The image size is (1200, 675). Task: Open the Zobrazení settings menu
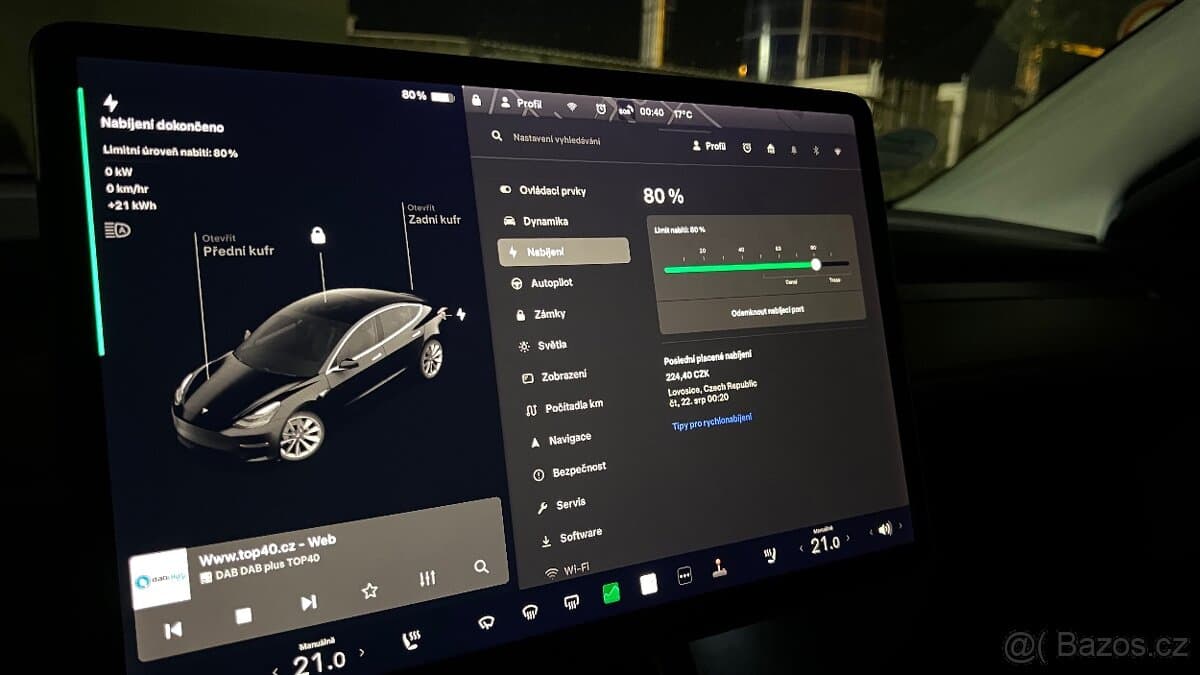point(554,376)
